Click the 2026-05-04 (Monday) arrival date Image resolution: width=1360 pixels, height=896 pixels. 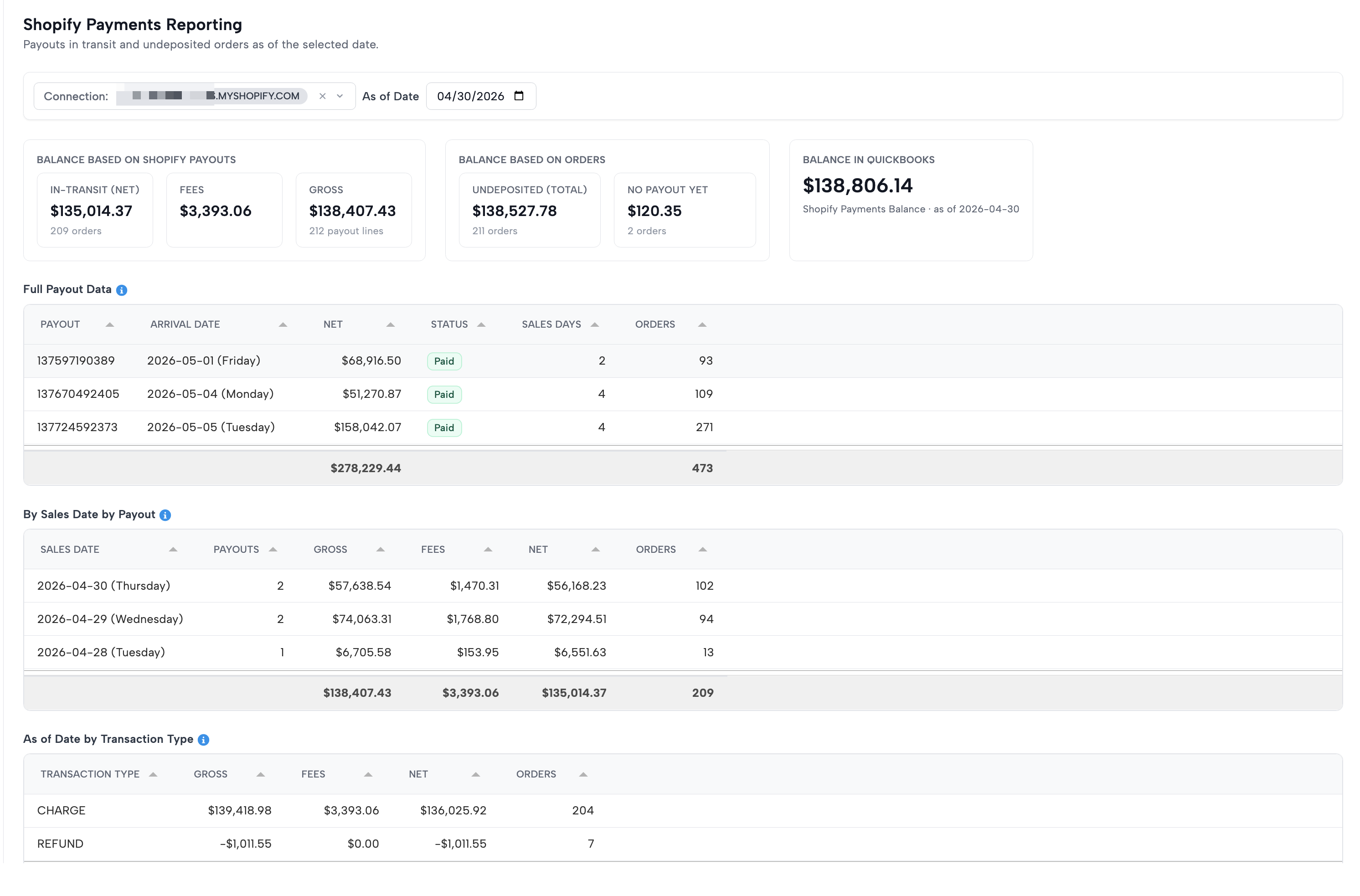tap(210, 394)
